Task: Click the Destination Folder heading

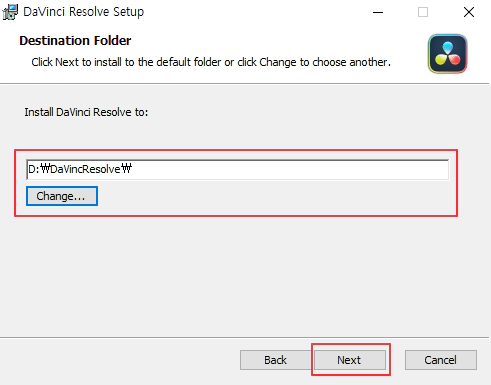Action: 75,41
